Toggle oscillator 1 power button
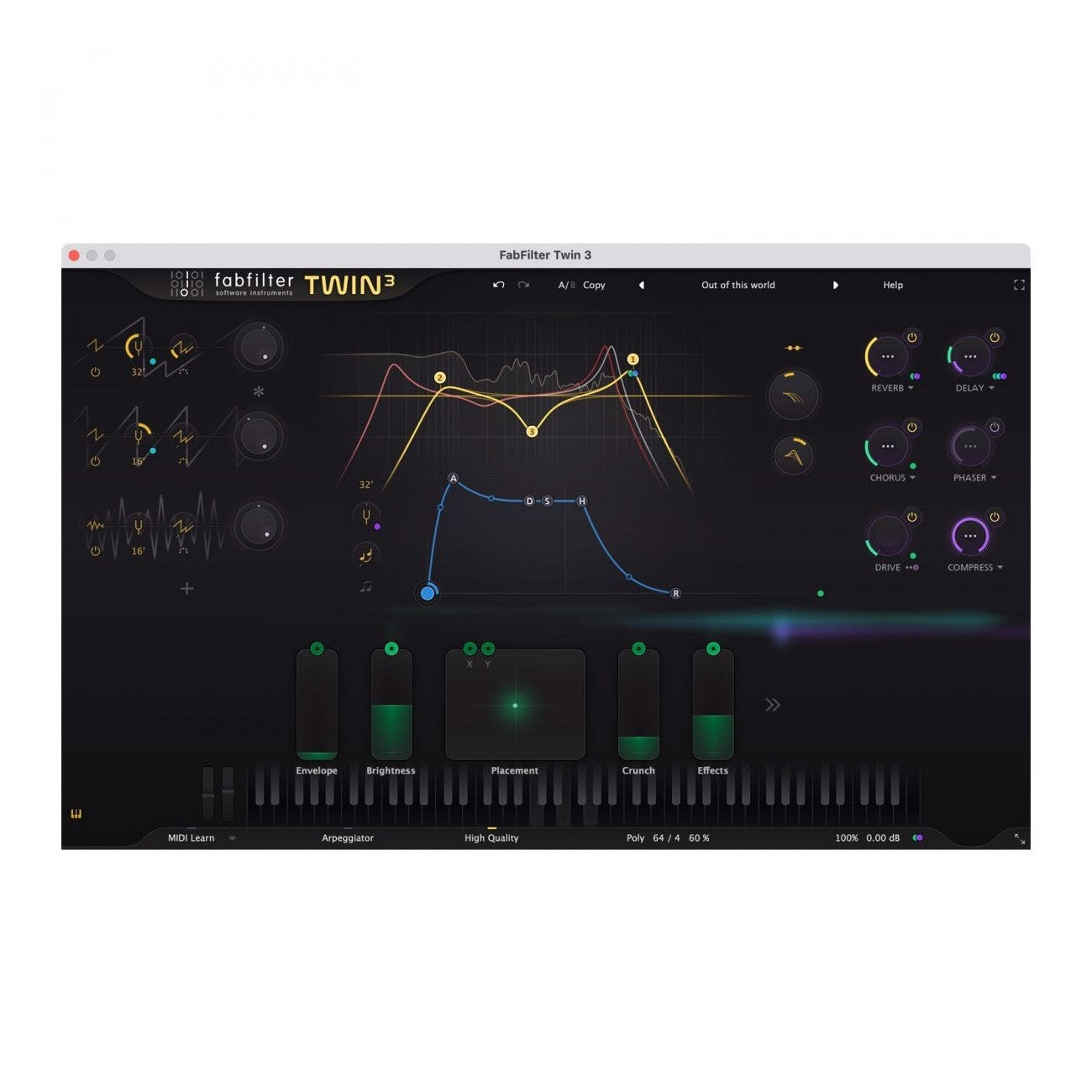This screenshot has height=1092, width=1092. coord(95,371)
